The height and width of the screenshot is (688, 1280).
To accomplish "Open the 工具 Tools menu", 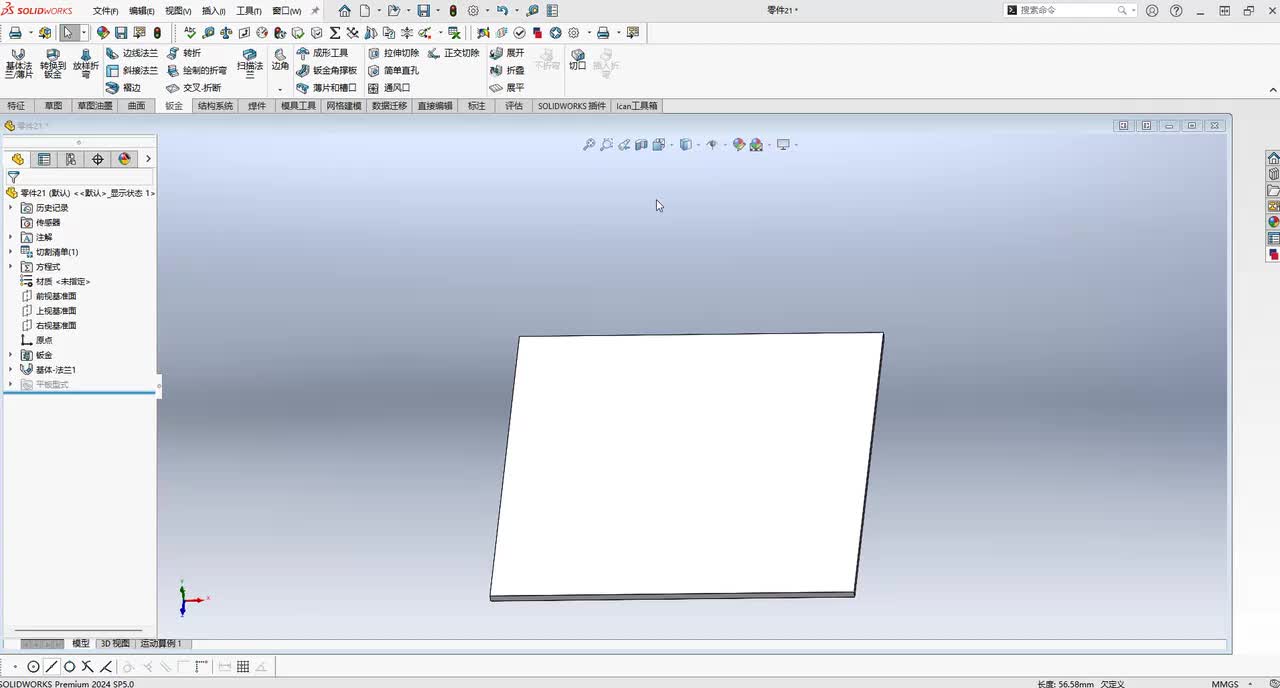I will point(249,11).
